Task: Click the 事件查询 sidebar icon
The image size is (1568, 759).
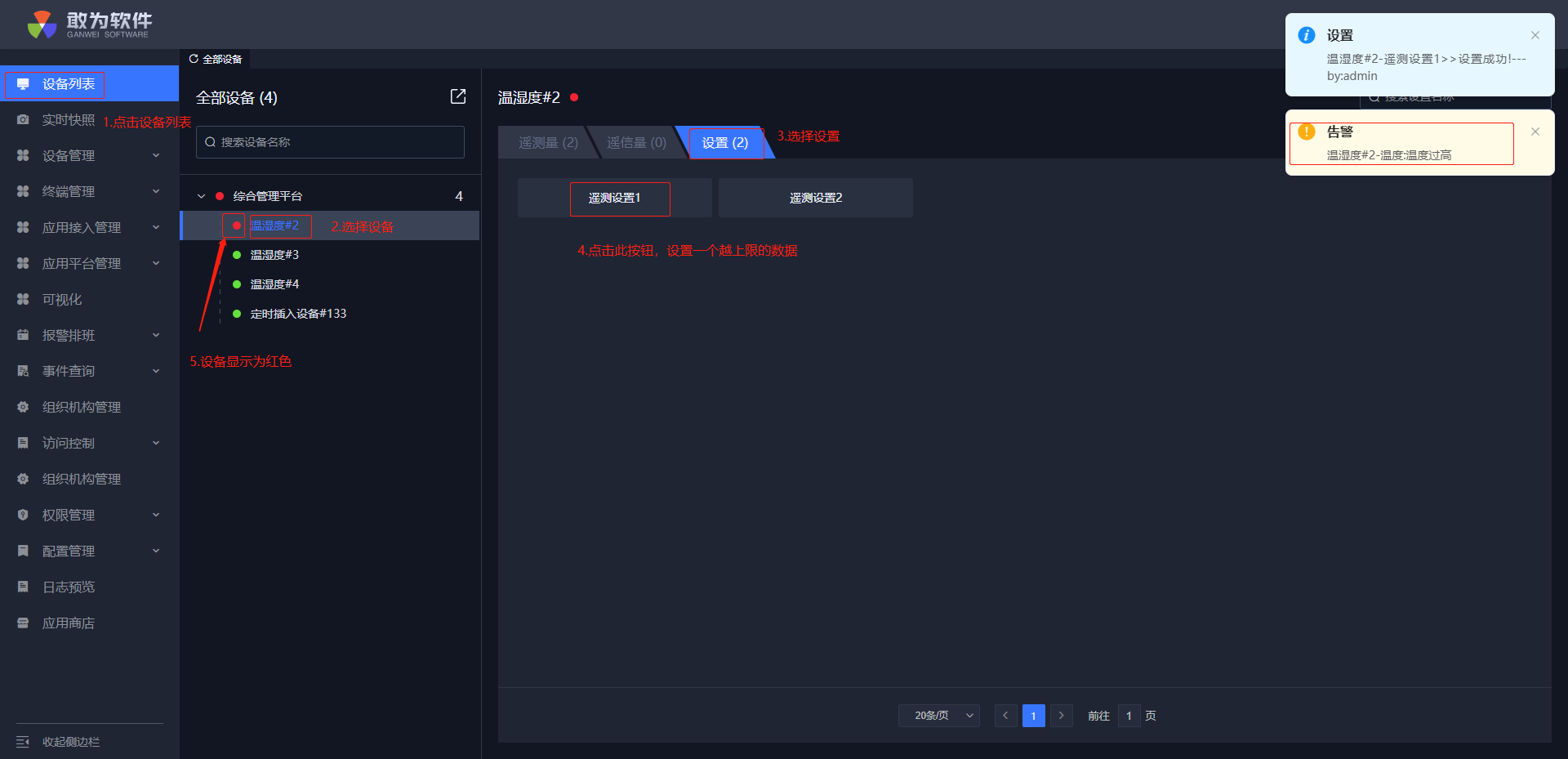Action: point(23,371)
